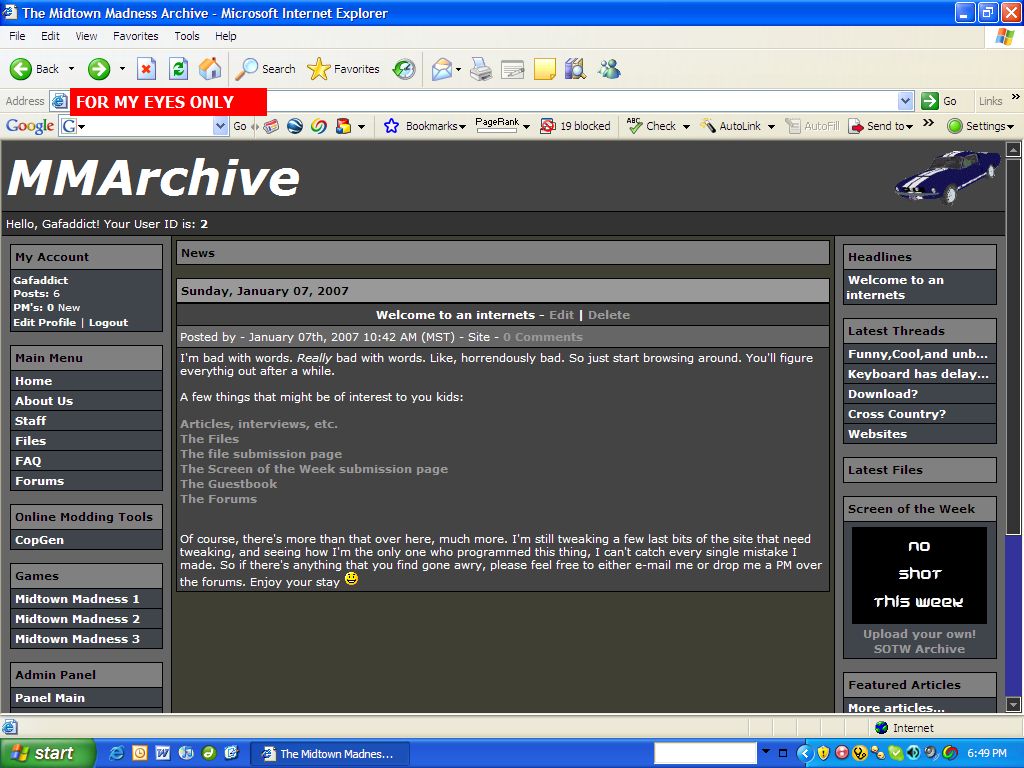Click the Logout link
1024x768 pixels.
[x=108, y=323]
